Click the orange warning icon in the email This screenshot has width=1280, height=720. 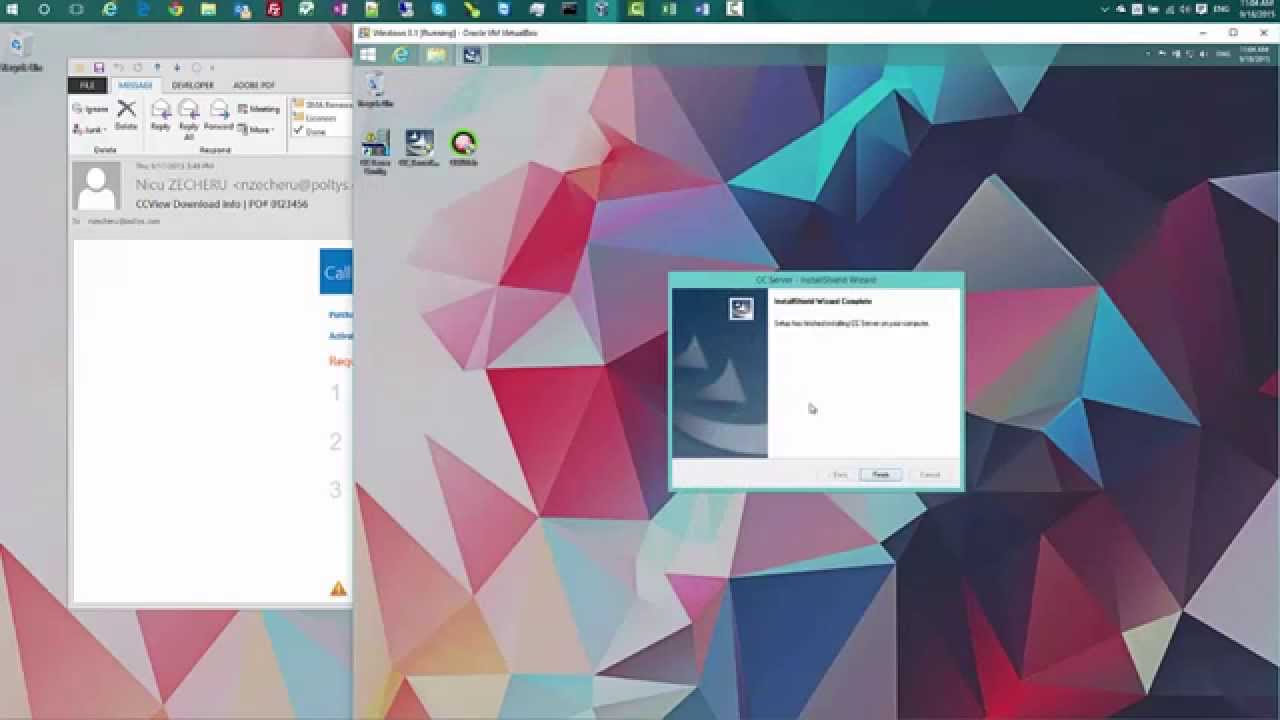[x=338, y=589]
